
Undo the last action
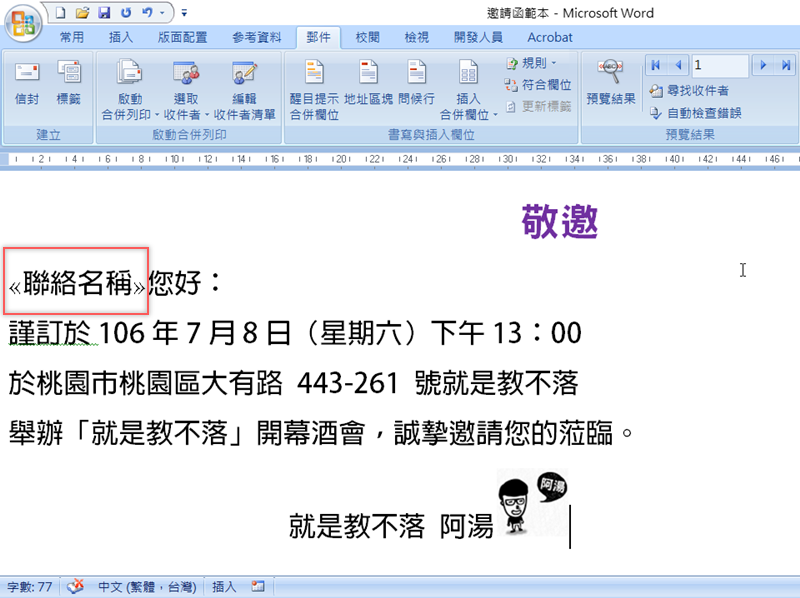(x=147, y=13)
